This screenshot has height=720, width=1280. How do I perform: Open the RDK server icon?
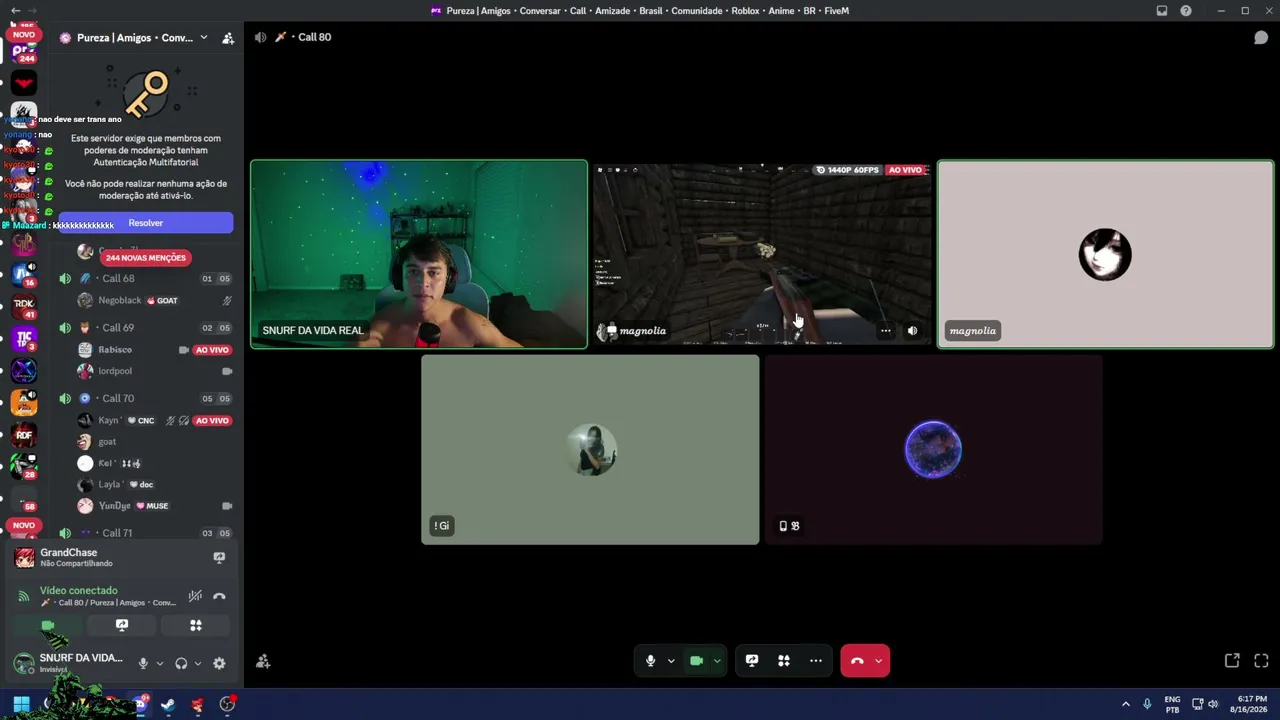click(24, 305)
